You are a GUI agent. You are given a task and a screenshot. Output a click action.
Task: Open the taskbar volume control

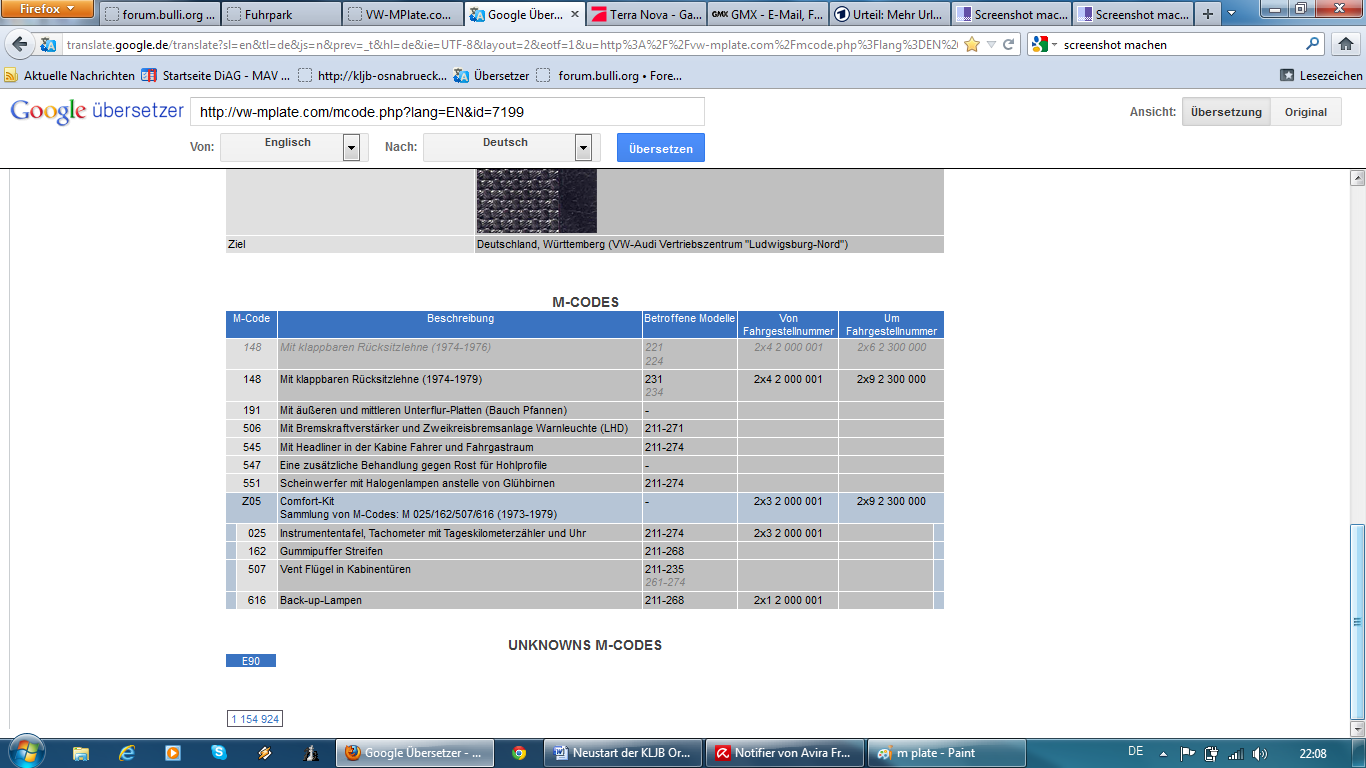1259,753
